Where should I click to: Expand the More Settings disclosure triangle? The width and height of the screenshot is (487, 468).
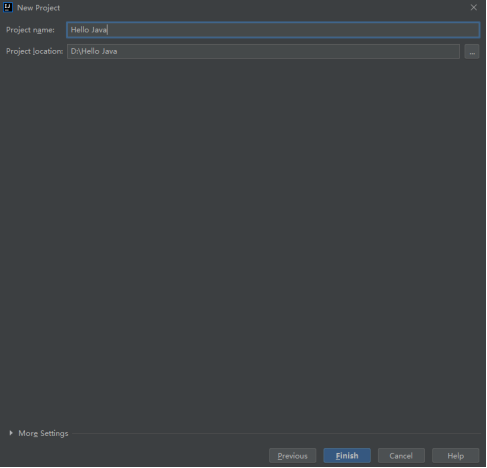pos(11,433)
